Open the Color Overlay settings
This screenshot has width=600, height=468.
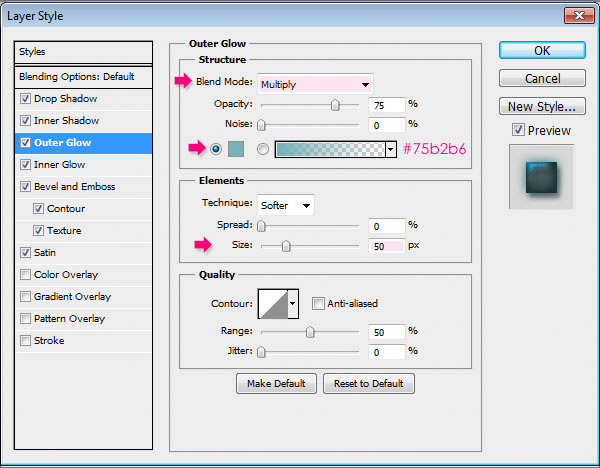point(66,275)
